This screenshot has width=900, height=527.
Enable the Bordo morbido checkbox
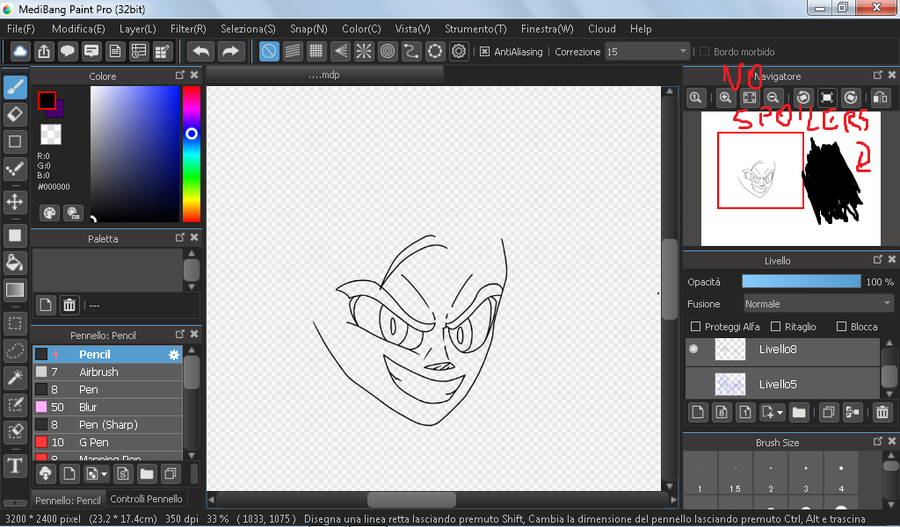(x=704, y=52)
